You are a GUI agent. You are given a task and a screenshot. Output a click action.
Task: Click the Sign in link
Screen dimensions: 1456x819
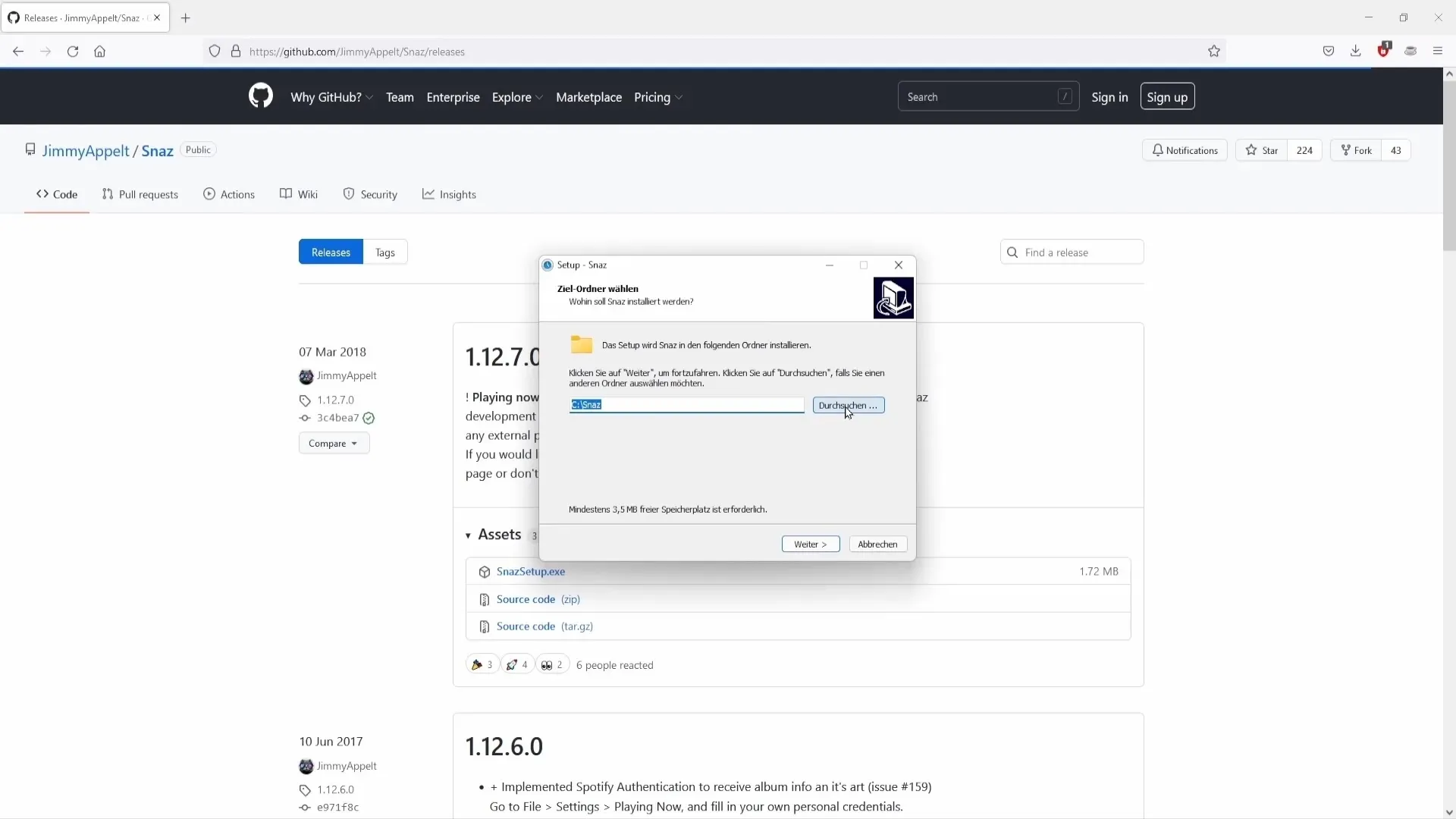[x=1109, y=97]
